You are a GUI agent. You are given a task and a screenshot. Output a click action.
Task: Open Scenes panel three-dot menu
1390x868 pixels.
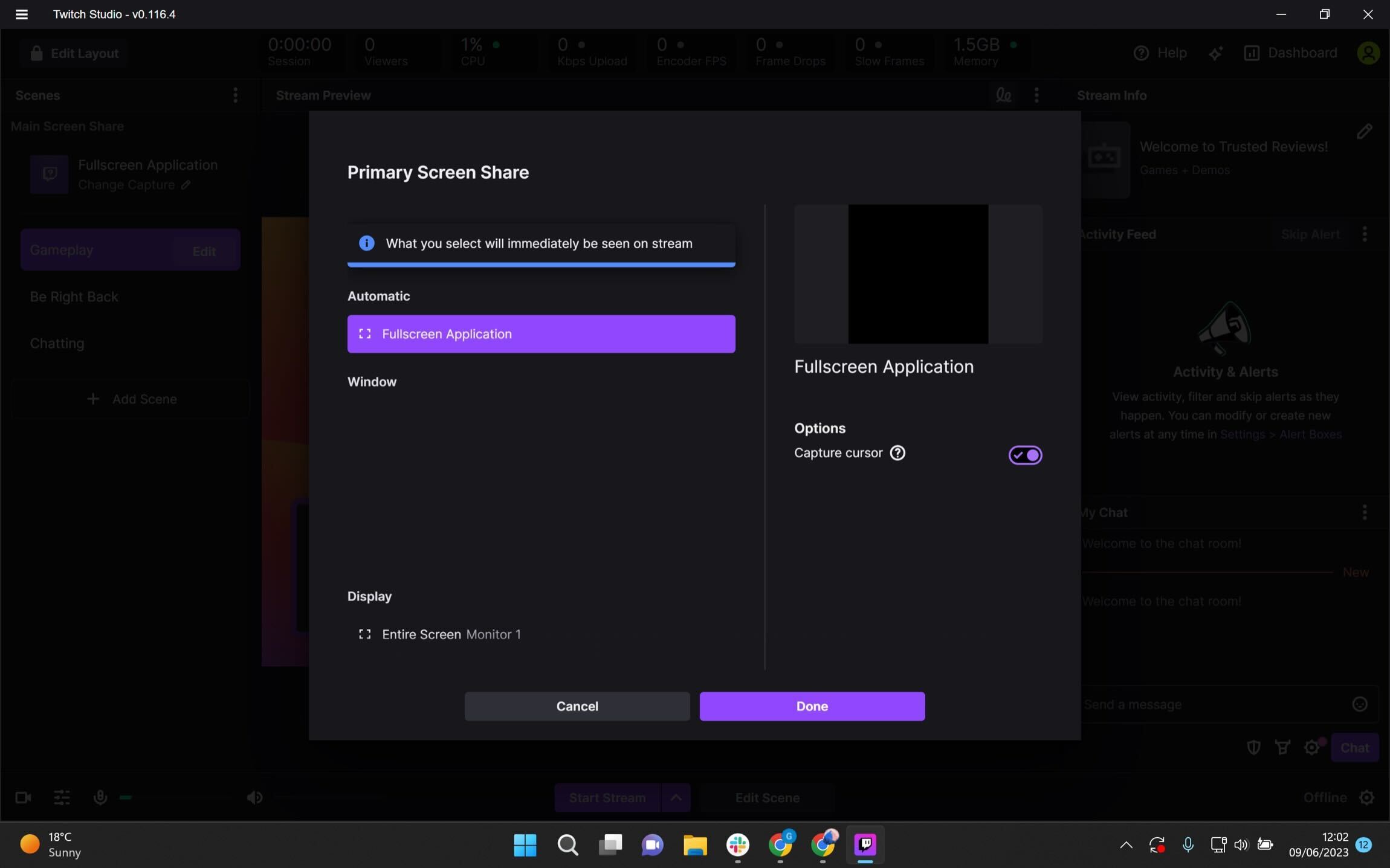point(235,95)
